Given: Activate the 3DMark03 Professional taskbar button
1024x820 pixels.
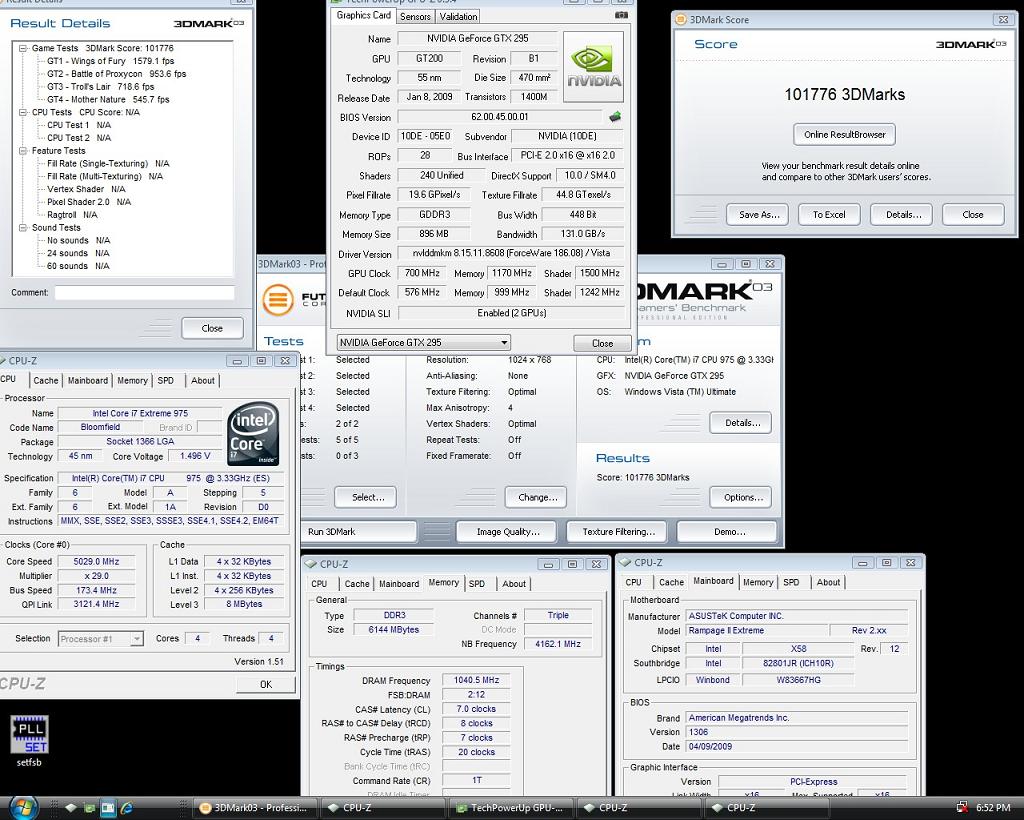Looking at the screenshot, I should 257,808.
